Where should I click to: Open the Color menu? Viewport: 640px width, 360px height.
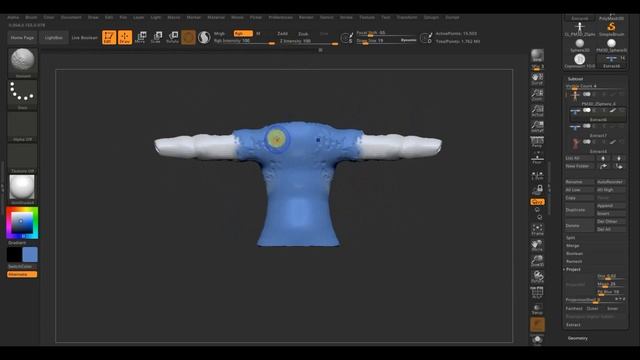49,18
